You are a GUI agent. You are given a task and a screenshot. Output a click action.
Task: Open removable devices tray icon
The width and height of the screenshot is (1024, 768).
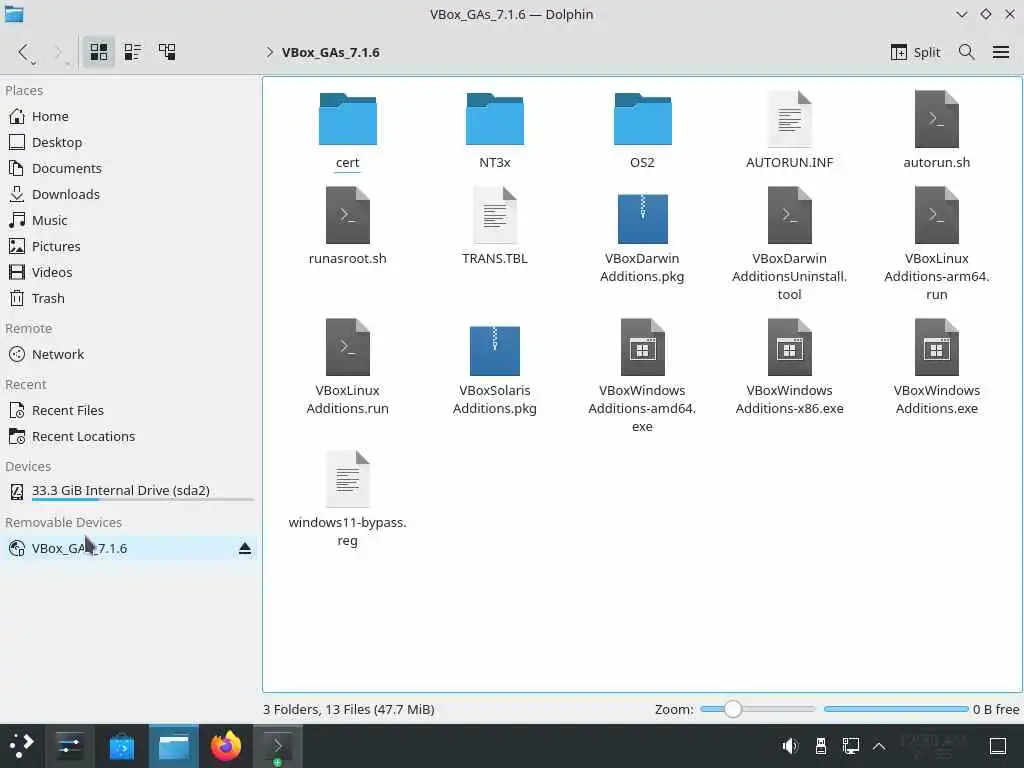click(x=821, y=746)
